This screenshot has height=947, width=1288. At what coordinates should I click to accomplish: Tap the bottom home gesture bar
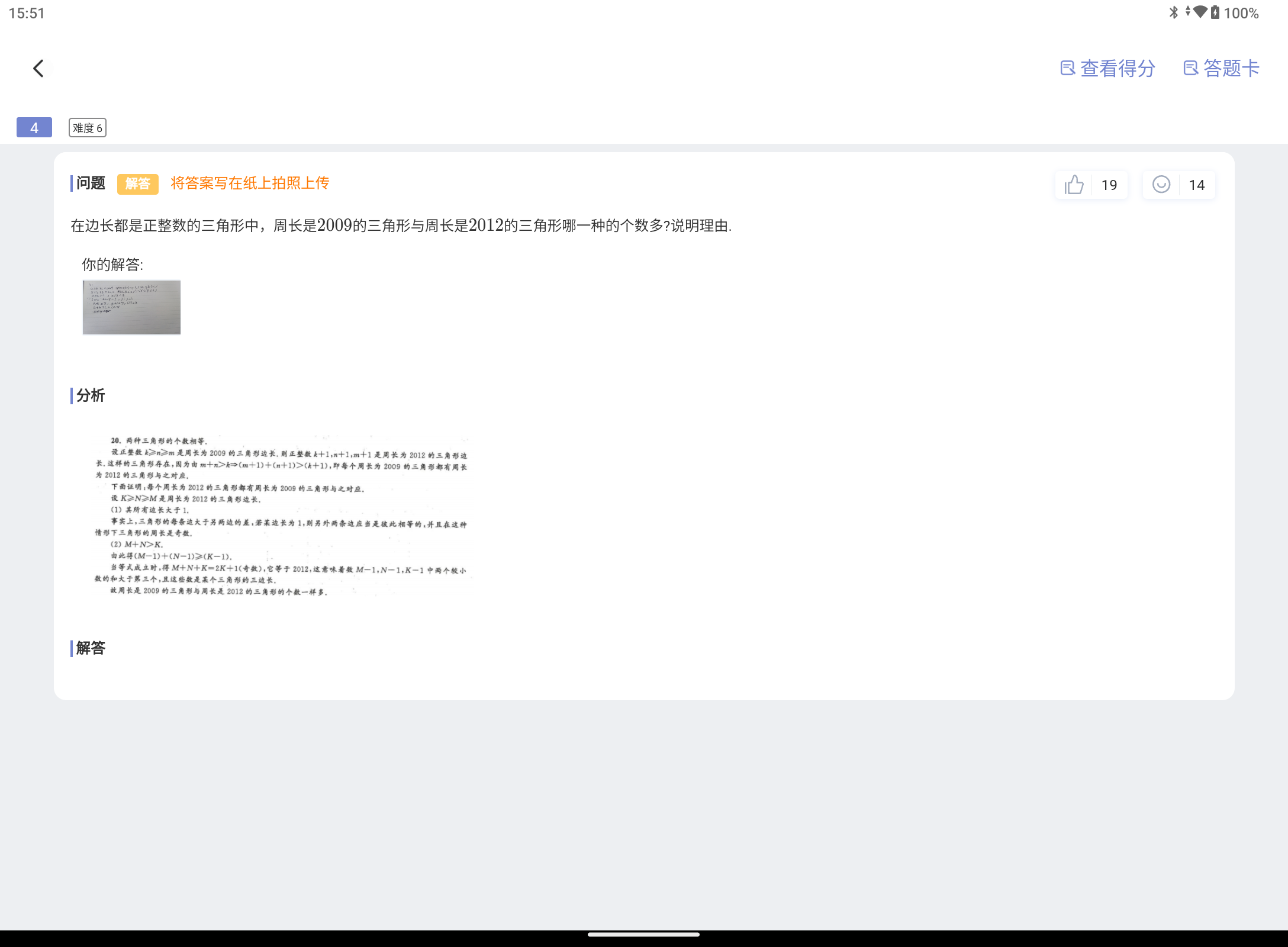click(x=643, y=935)
